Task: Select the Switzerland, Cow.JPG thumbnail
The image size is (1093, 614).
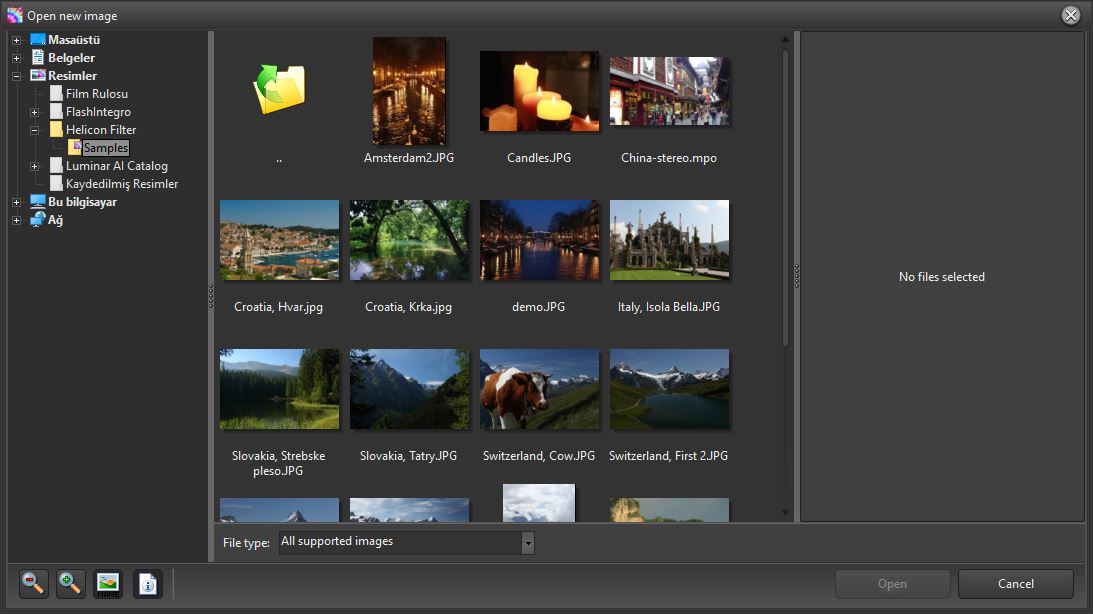Action: (539, 390)
